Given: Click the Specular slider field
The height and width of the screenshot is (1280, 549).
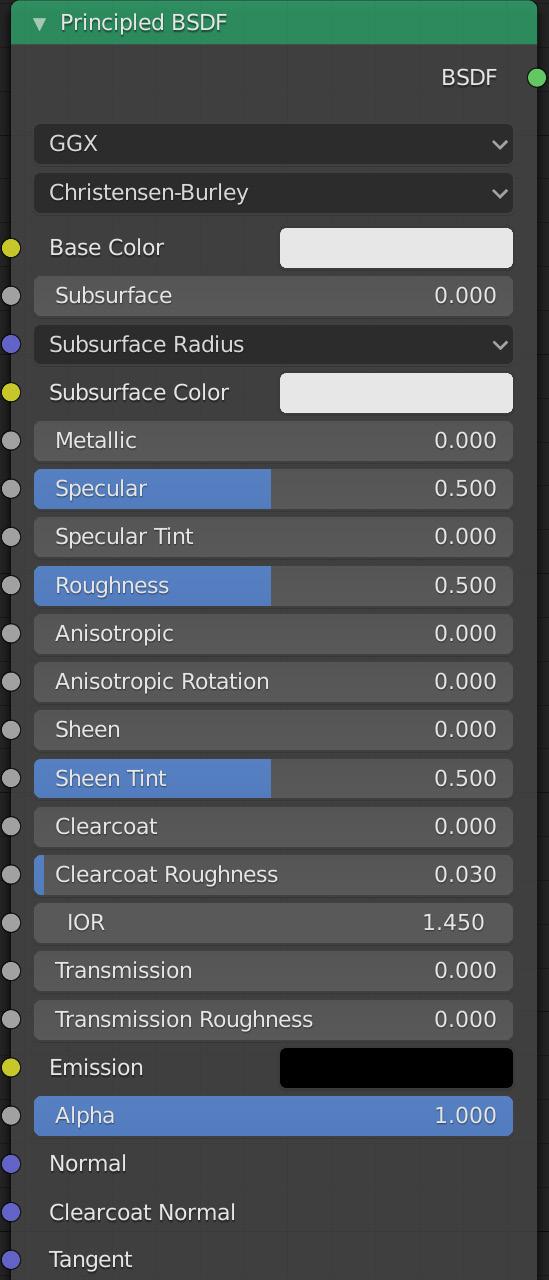Looking at the screenshot, I should point(274,489).
